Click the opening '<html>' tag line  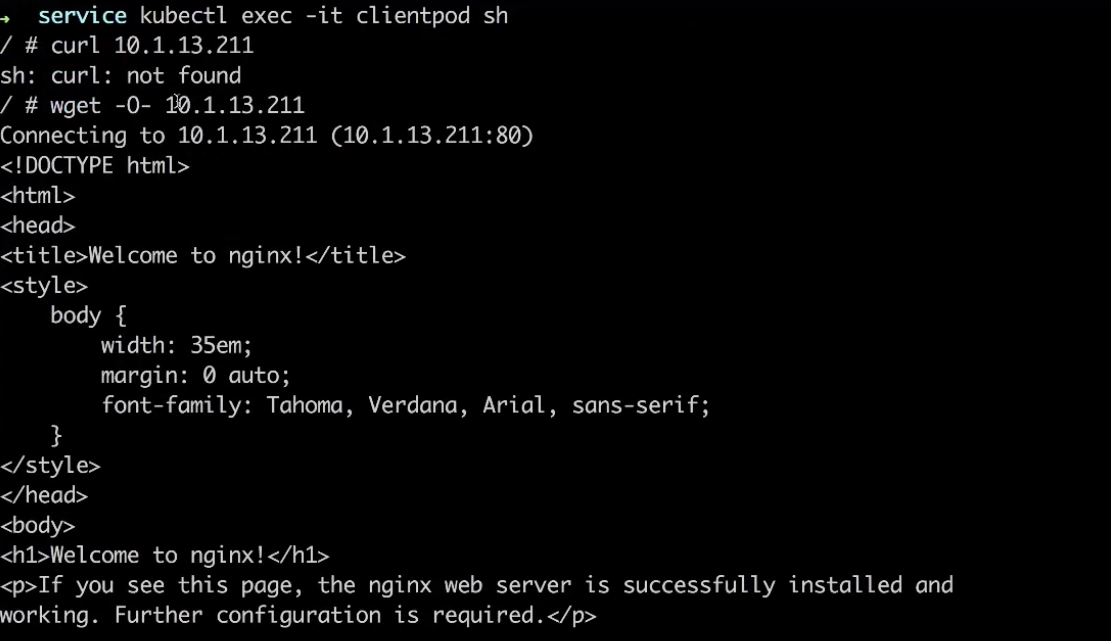(x=38, y=195)
